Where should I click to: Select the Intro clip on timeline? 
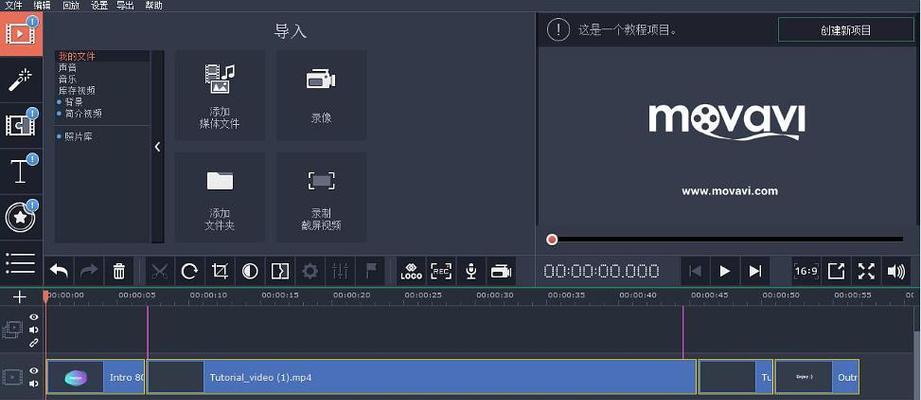(x=96, y=377)
